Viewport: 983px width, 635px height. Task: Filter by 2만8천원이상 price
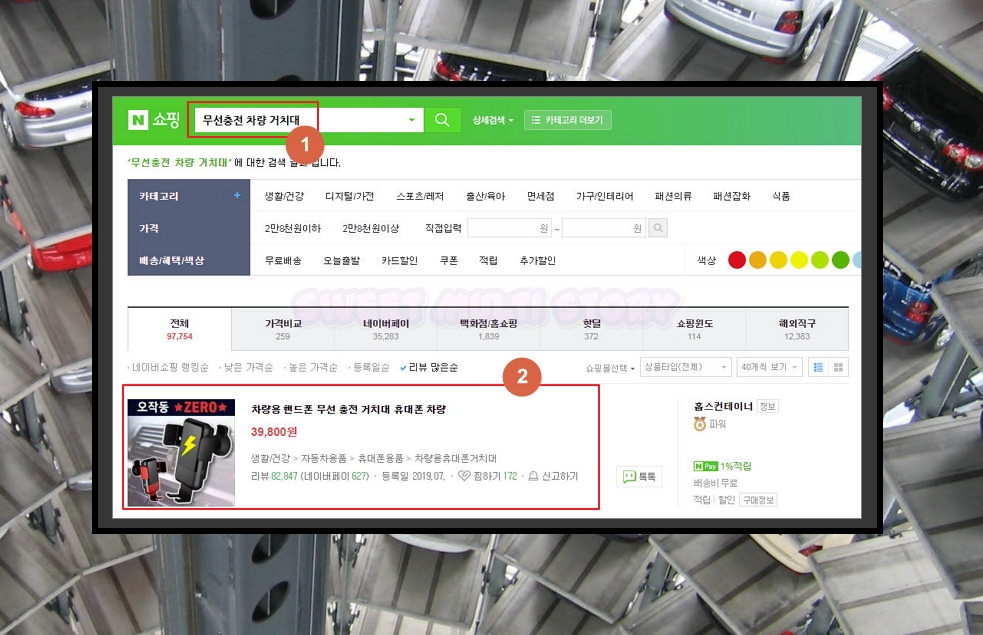click(371, 228)
